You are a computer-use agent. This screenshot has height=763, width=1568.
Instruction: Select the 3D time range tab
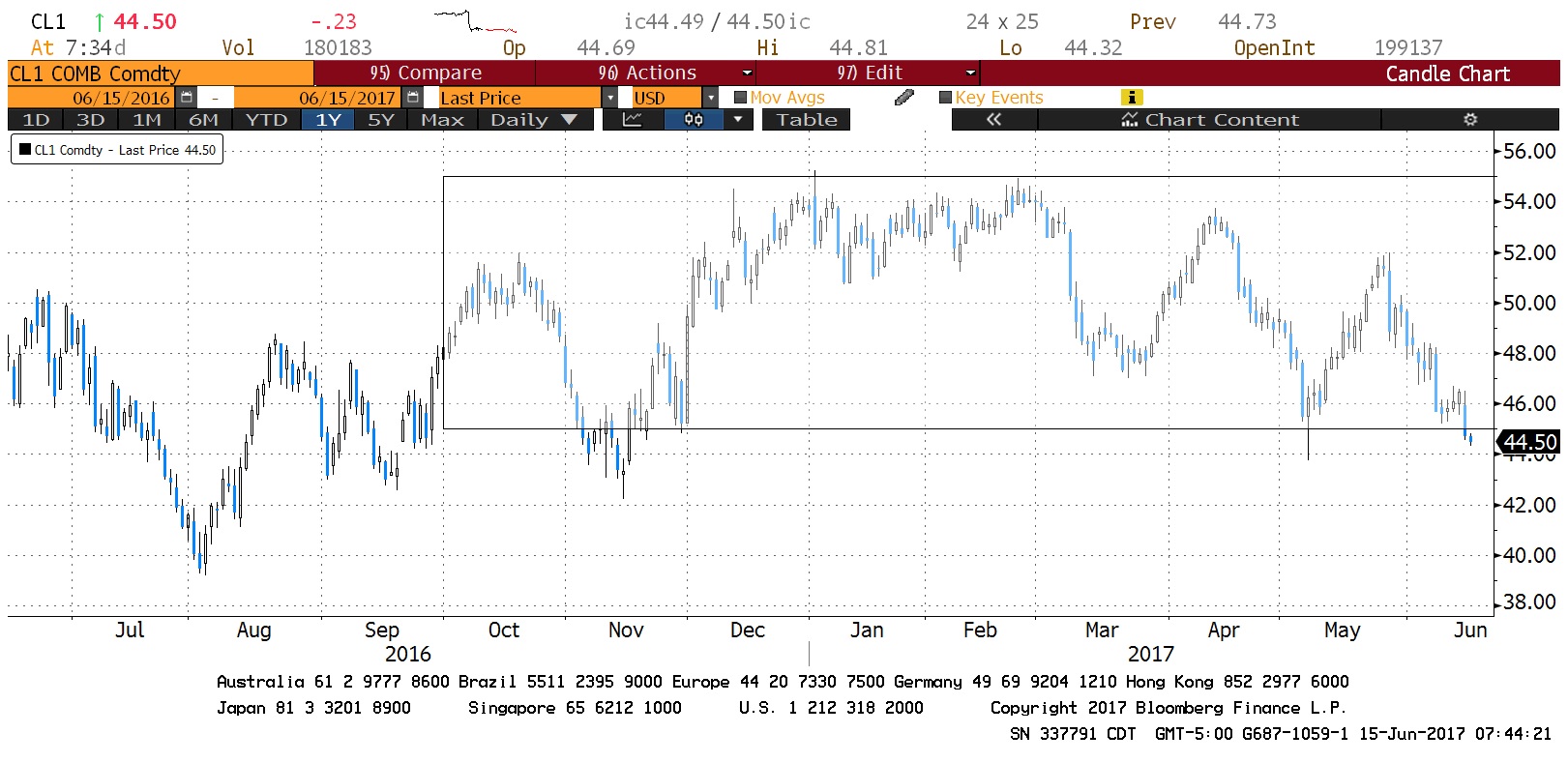(91, 120)
